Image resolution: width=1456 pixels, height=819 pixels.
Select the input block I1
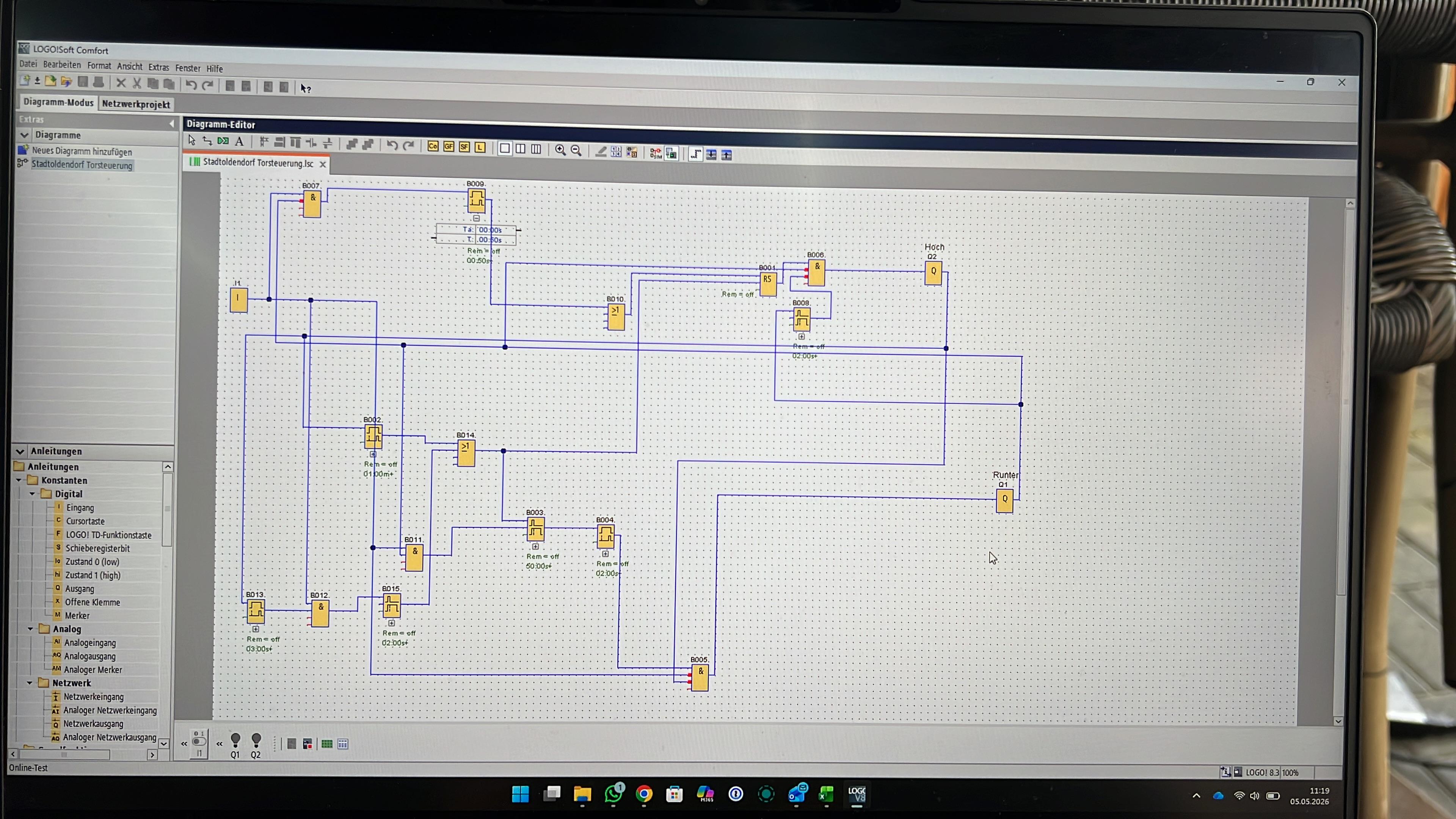238,300
